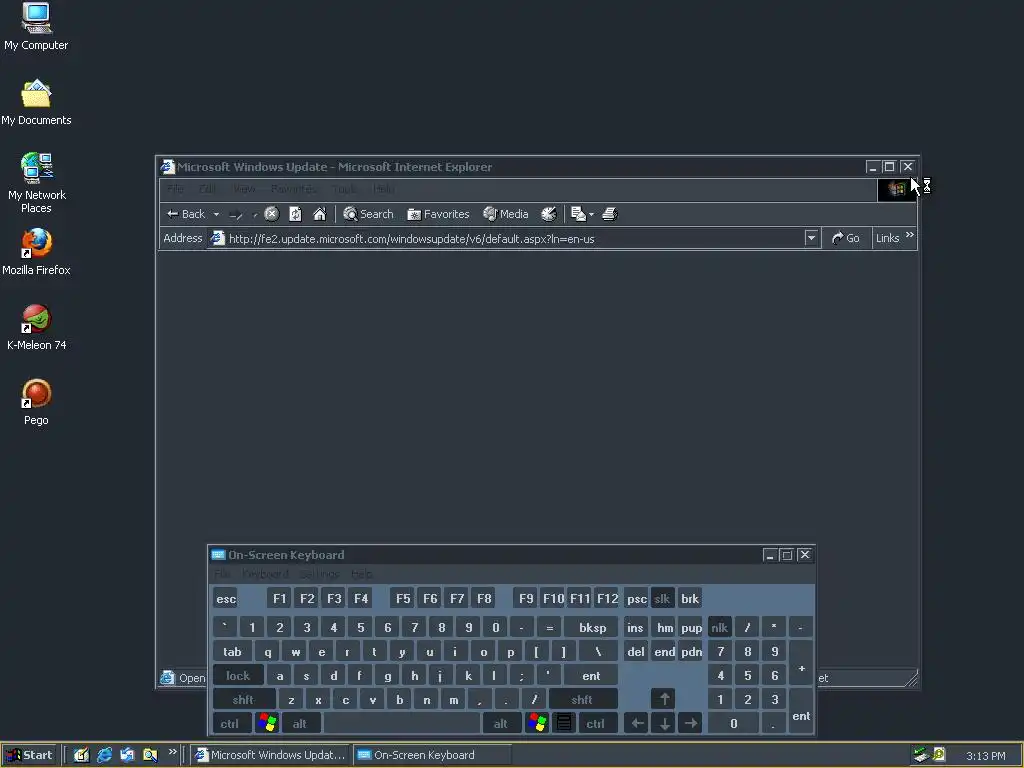Toggle the right alt key on keyboard

click(502, 723)
